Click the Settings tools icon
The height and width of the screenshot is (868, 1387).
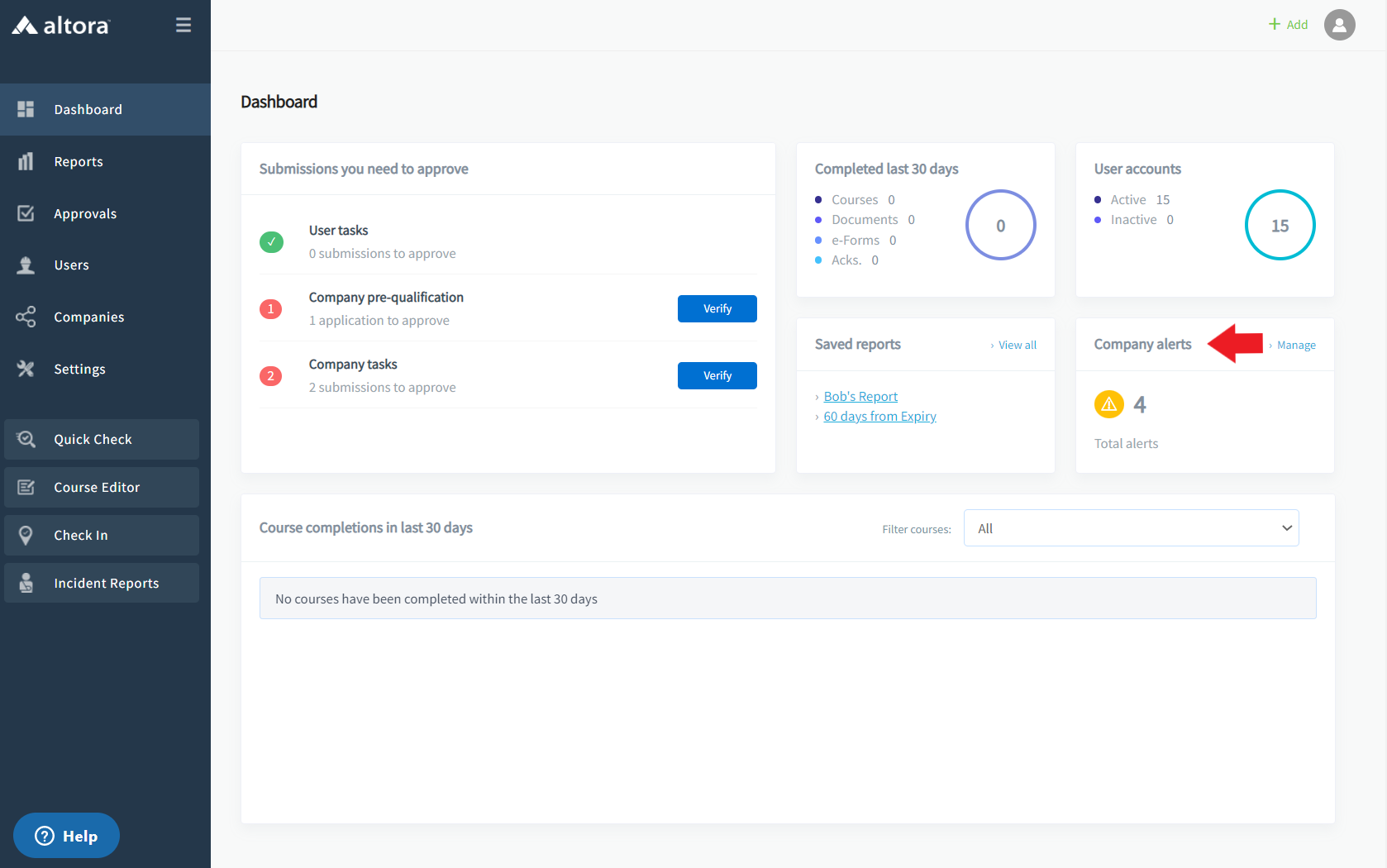(x=26, y=370)
